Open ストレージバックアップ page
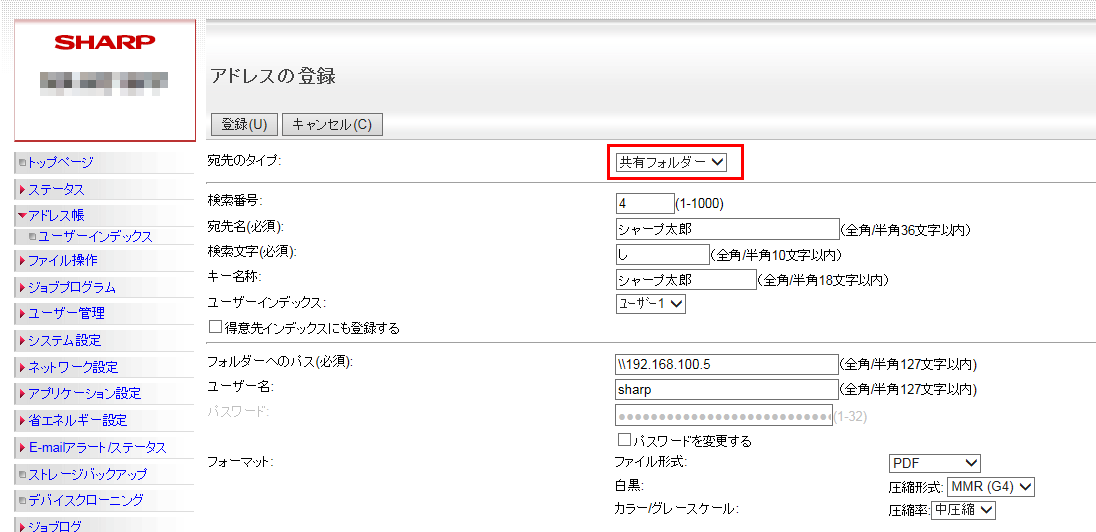Viewport: 1096px width, 532px height. pyautogui.click(x=87, y=474)
